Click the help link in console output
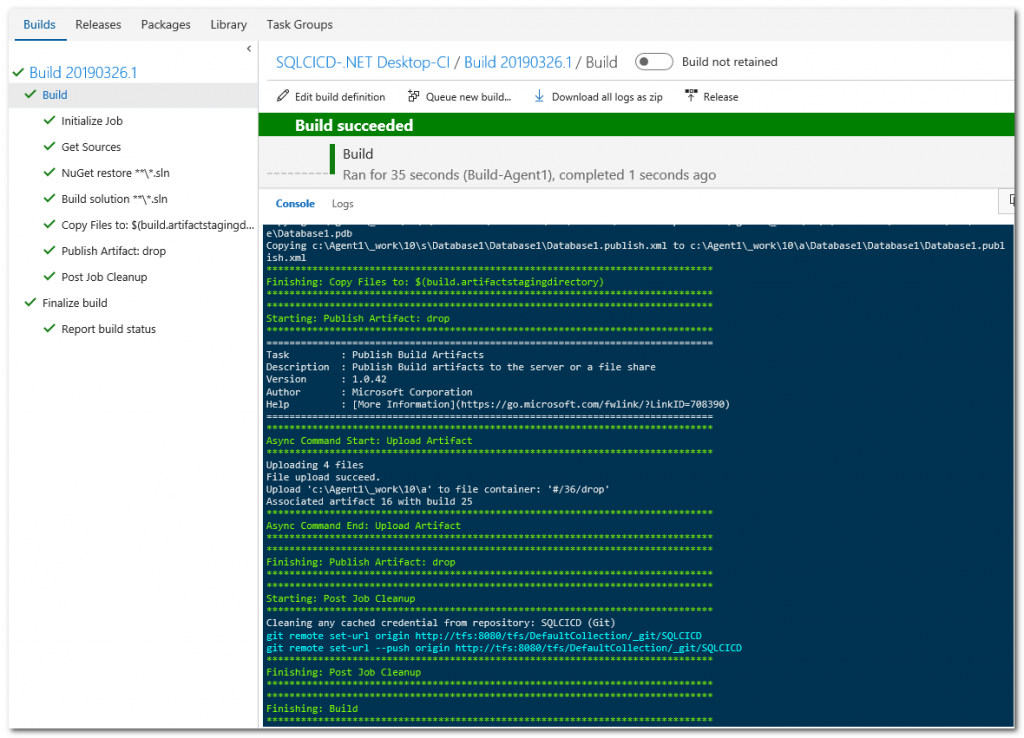1024x738 pixels. point(541,404)
